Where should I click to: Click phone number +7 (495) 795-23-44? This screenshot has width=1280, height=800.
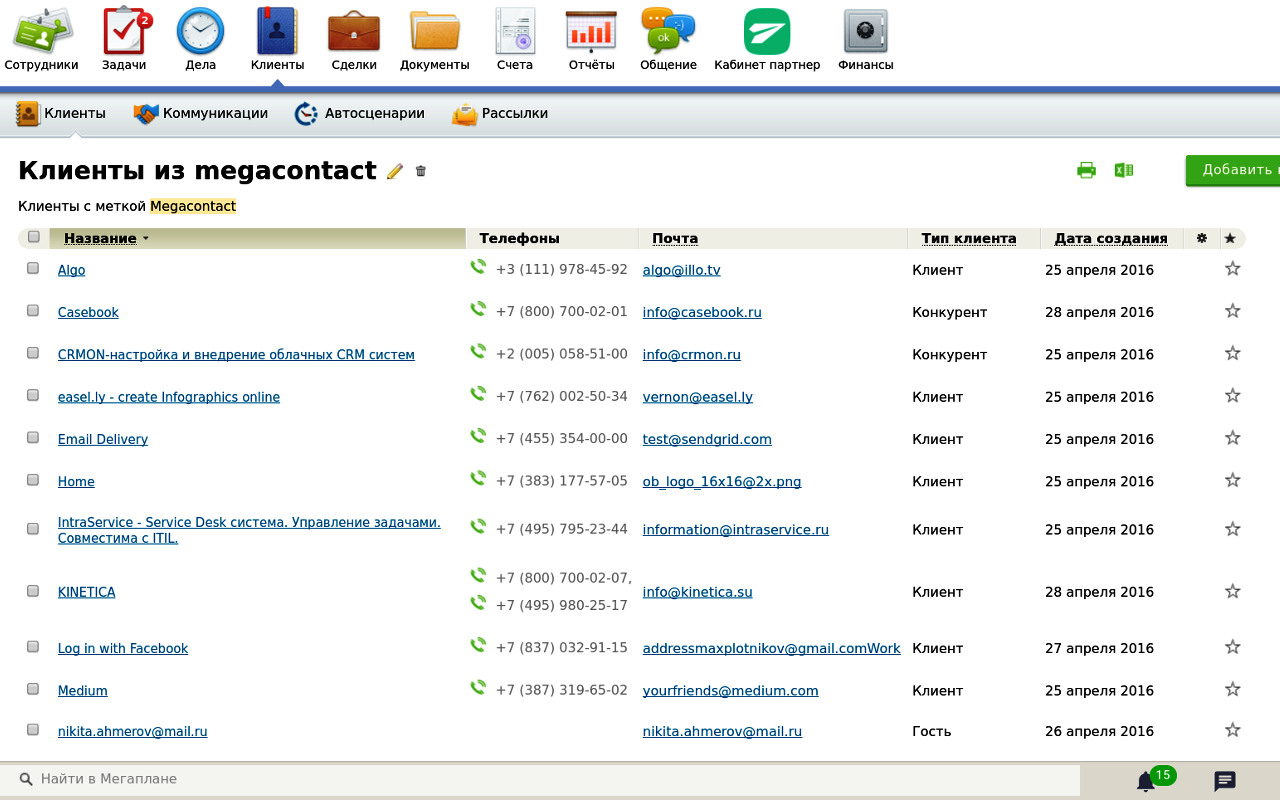click(562, 530)
